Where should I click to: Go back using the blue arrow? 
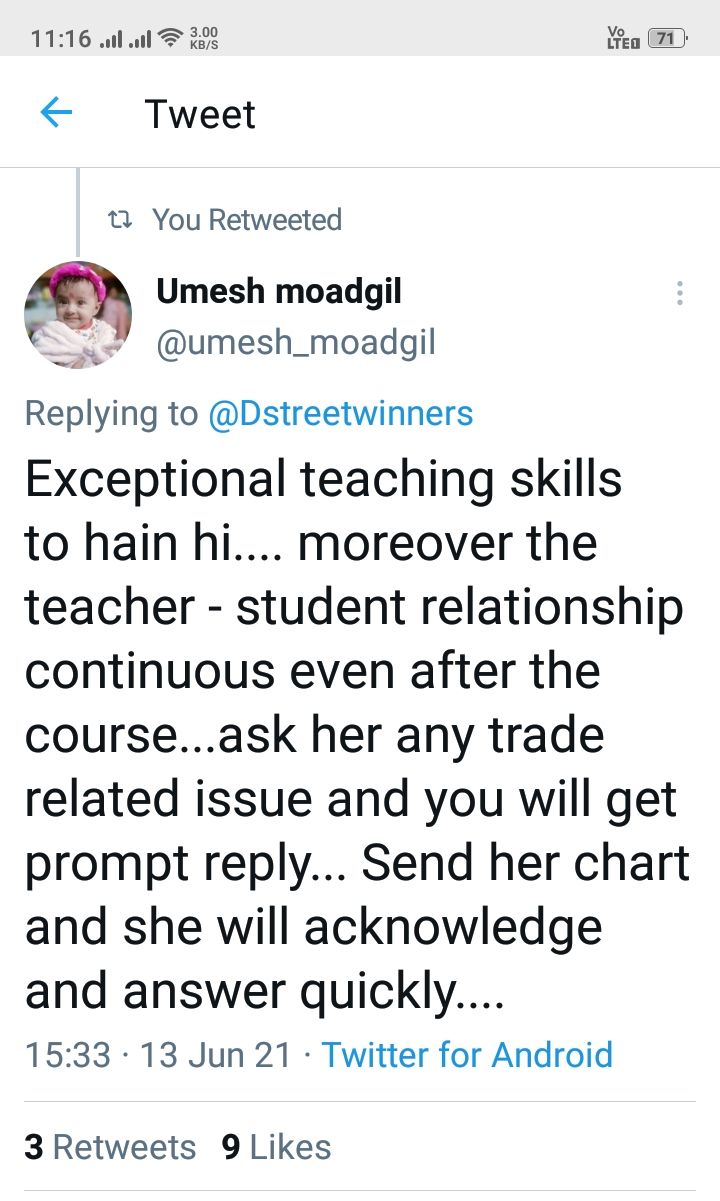56,113
